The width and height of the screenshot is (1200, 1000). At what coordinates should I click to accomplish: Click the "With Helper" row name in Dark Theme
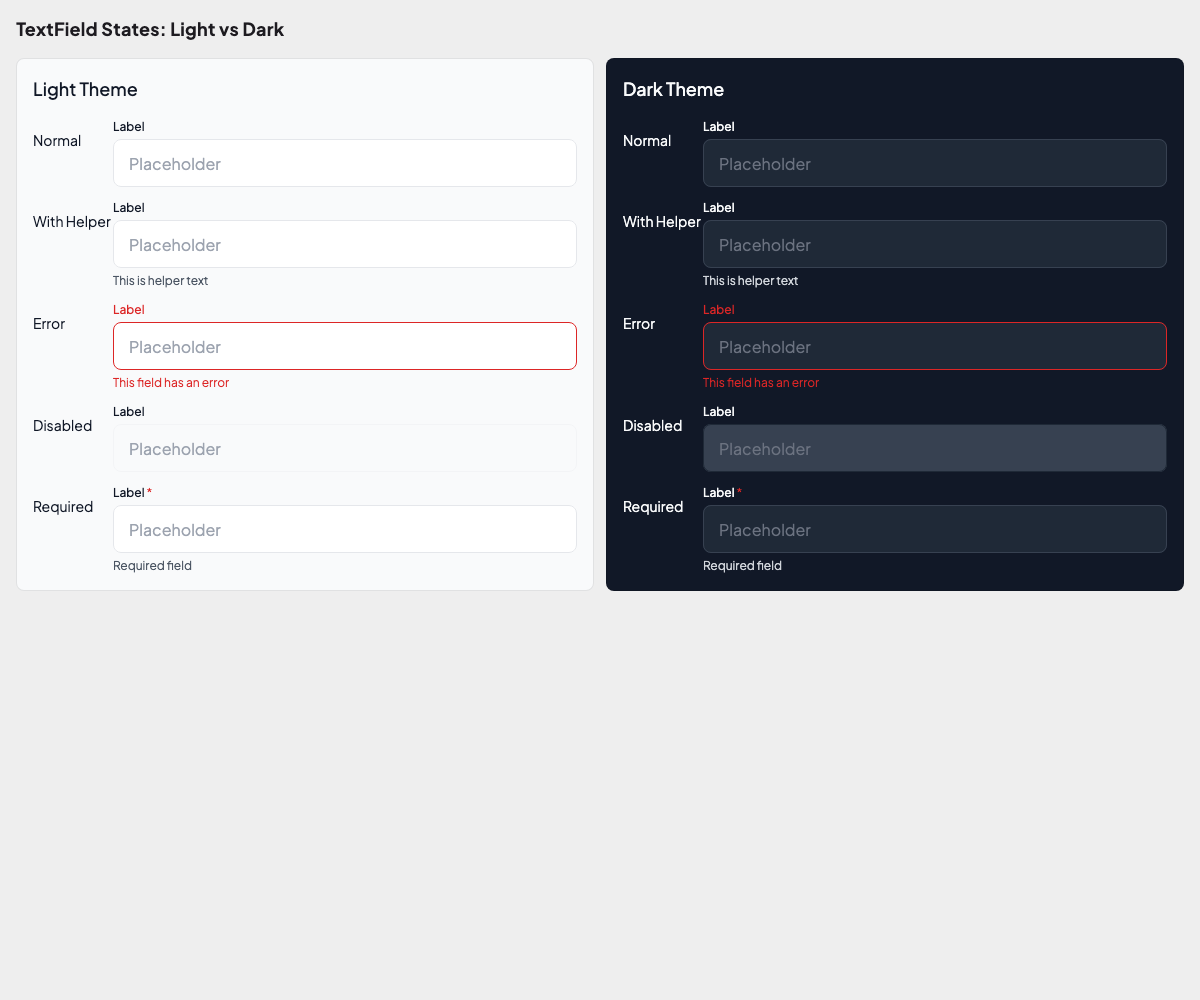(661, 222)
